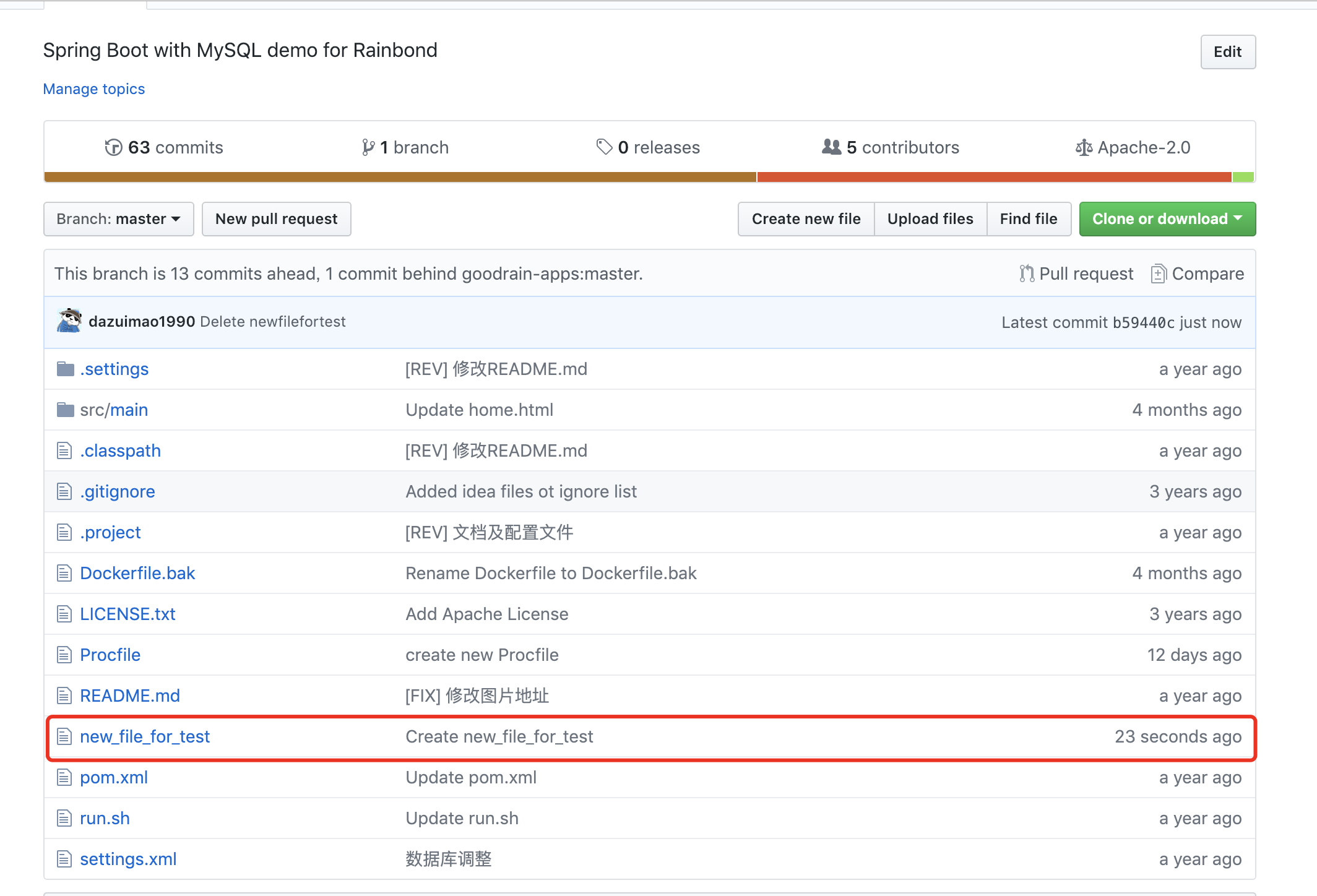Expand the Manage topics section
Image resolution: width=1317 pixels, height=896 pixels.
tap(93, 89)
